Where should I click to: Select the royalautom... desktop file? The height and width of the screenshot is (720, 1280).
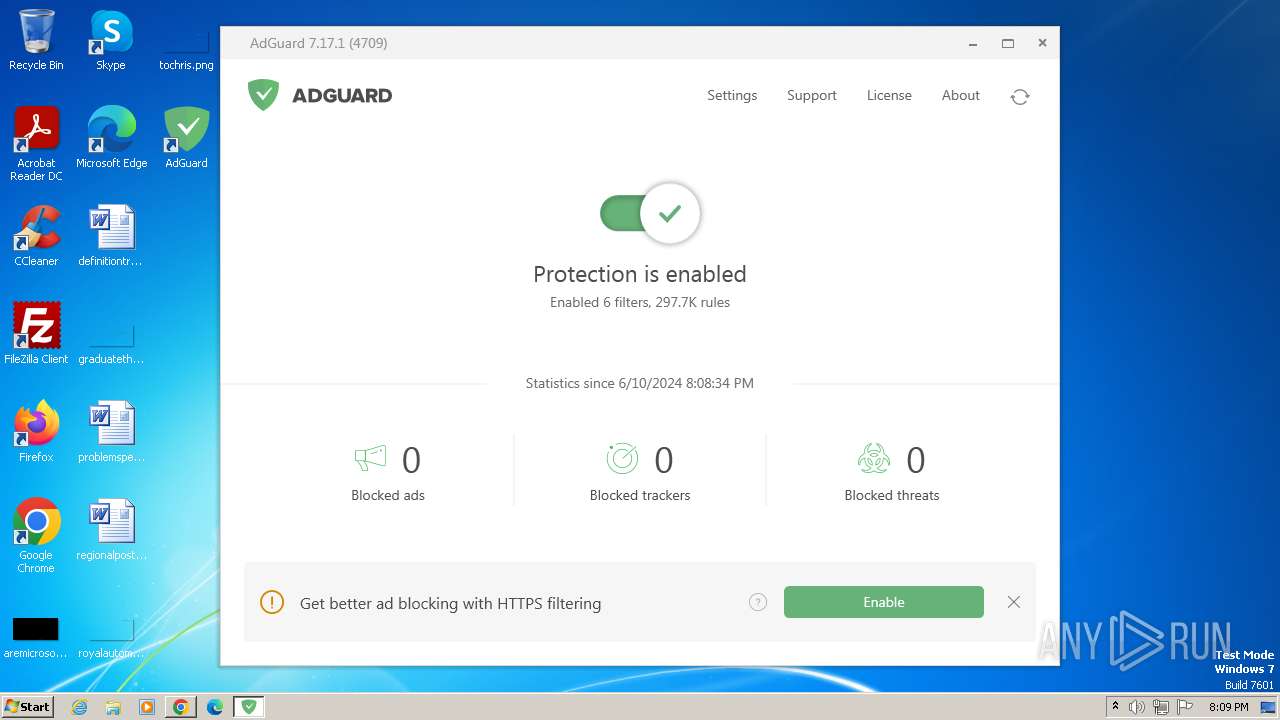pos(111,638)
